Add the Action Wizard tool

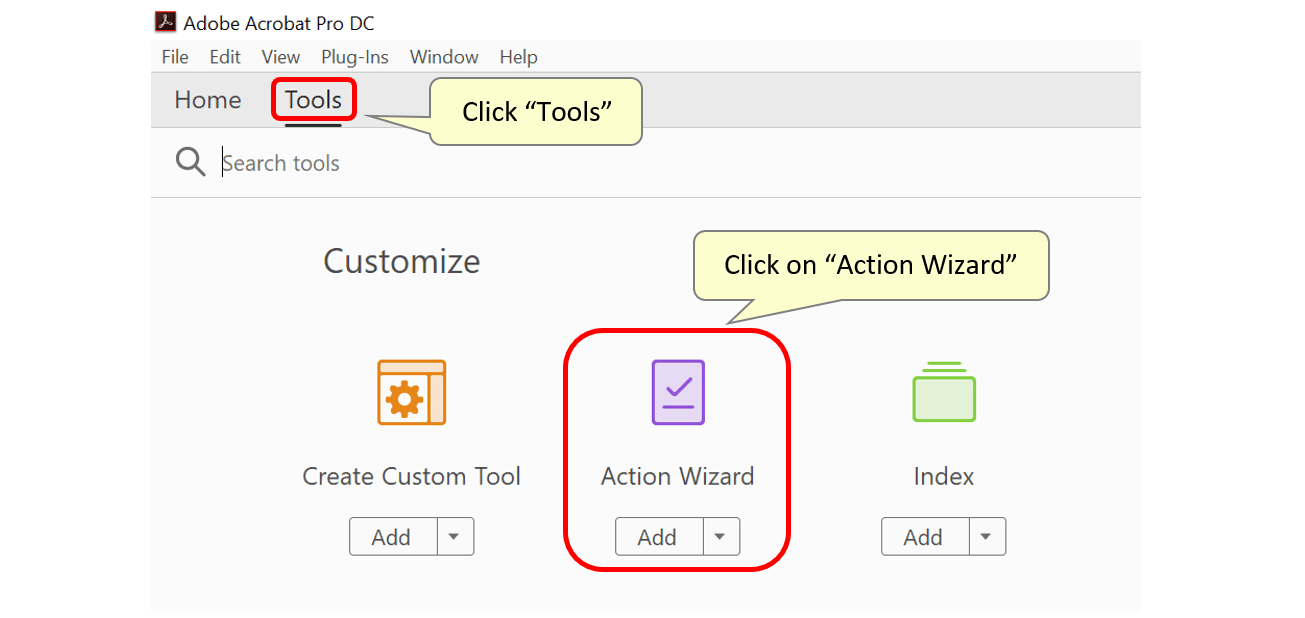(658, 536)
